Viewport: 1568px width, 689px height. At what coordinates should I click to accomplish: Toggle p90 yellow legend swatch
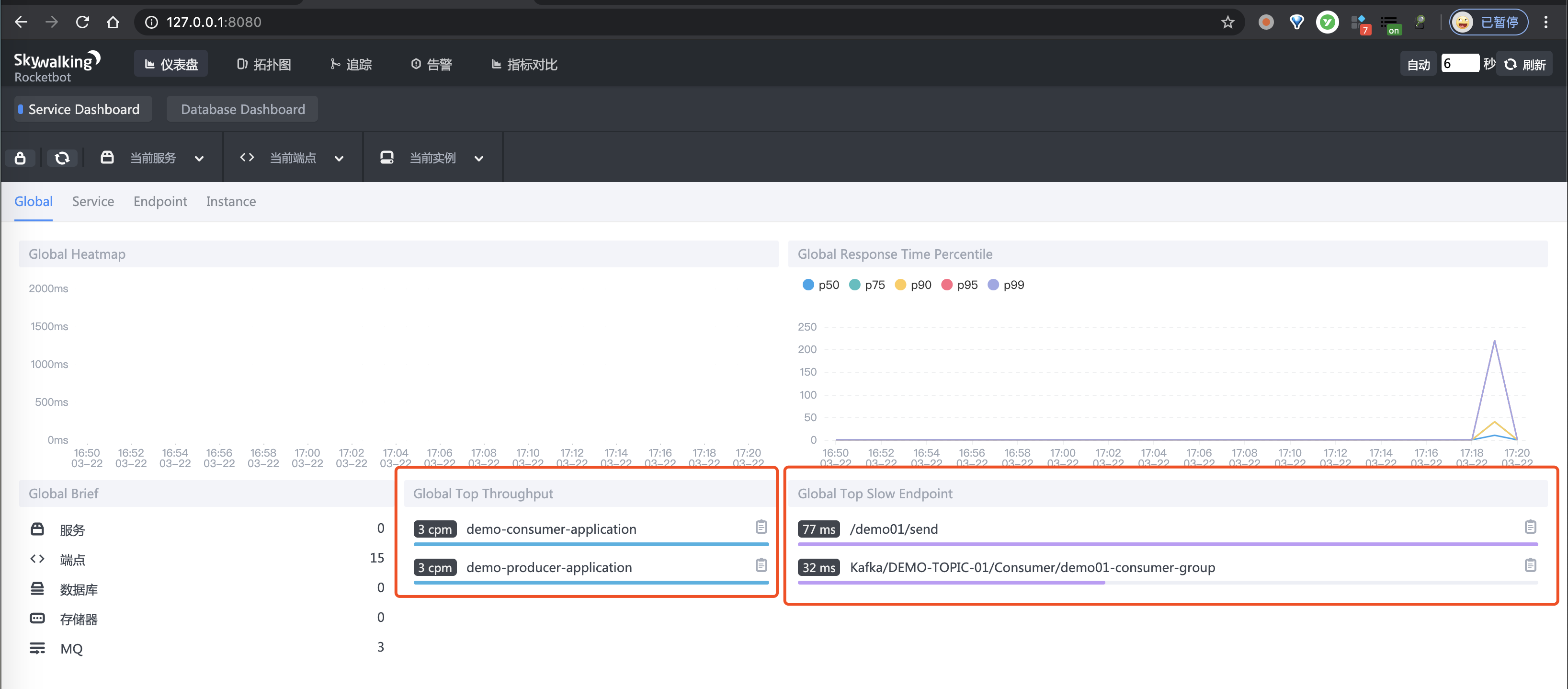point(900,285)
